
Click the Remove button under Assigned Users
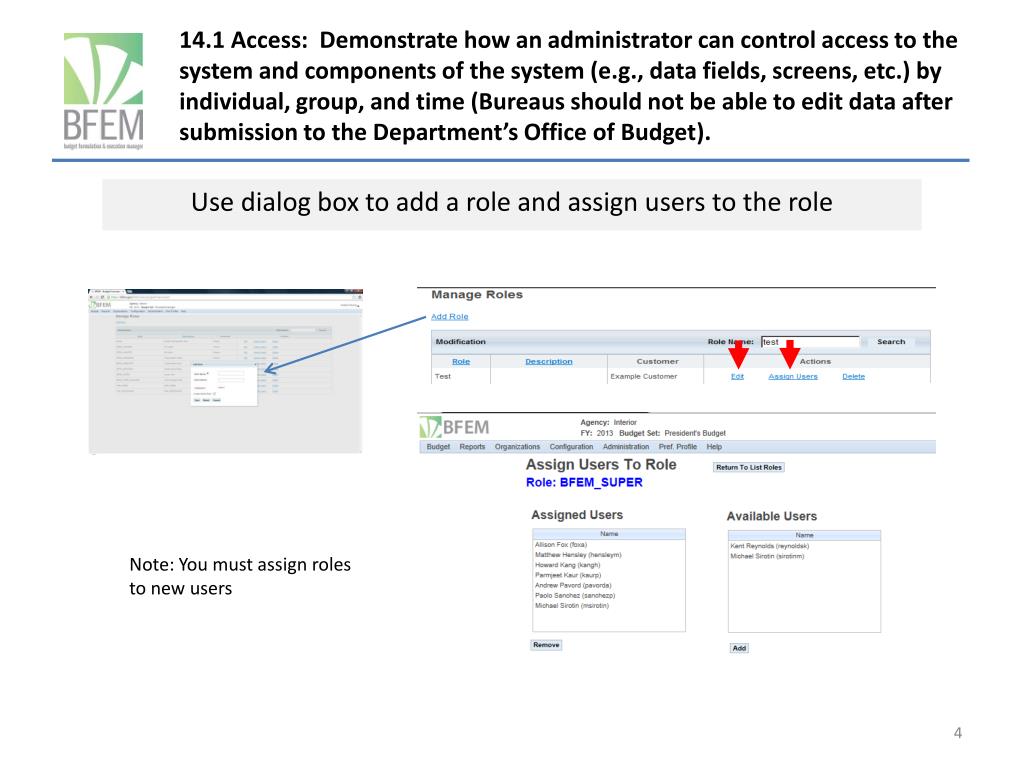click(x=546, y=645)
